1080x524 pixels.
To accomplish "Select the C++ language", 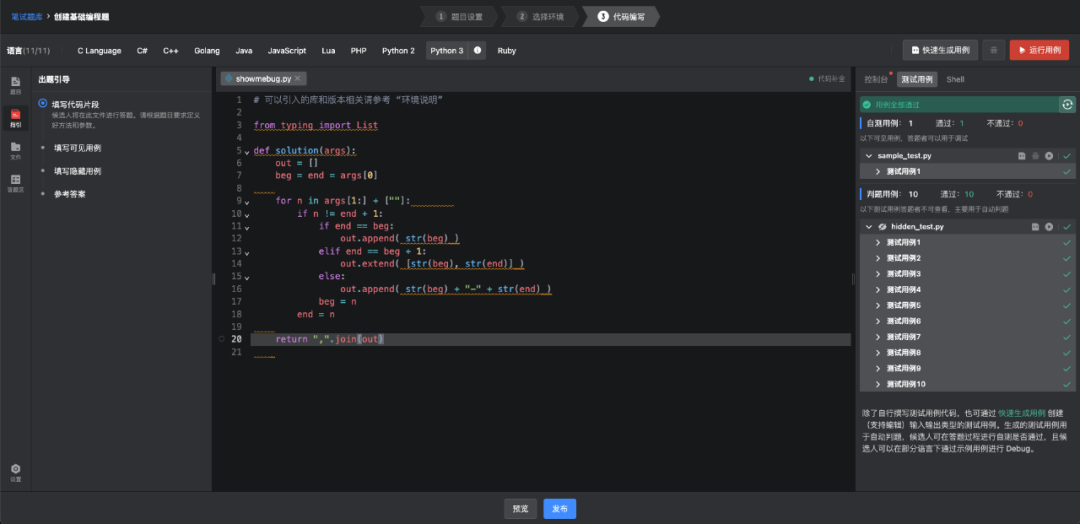I will [171, 50].
